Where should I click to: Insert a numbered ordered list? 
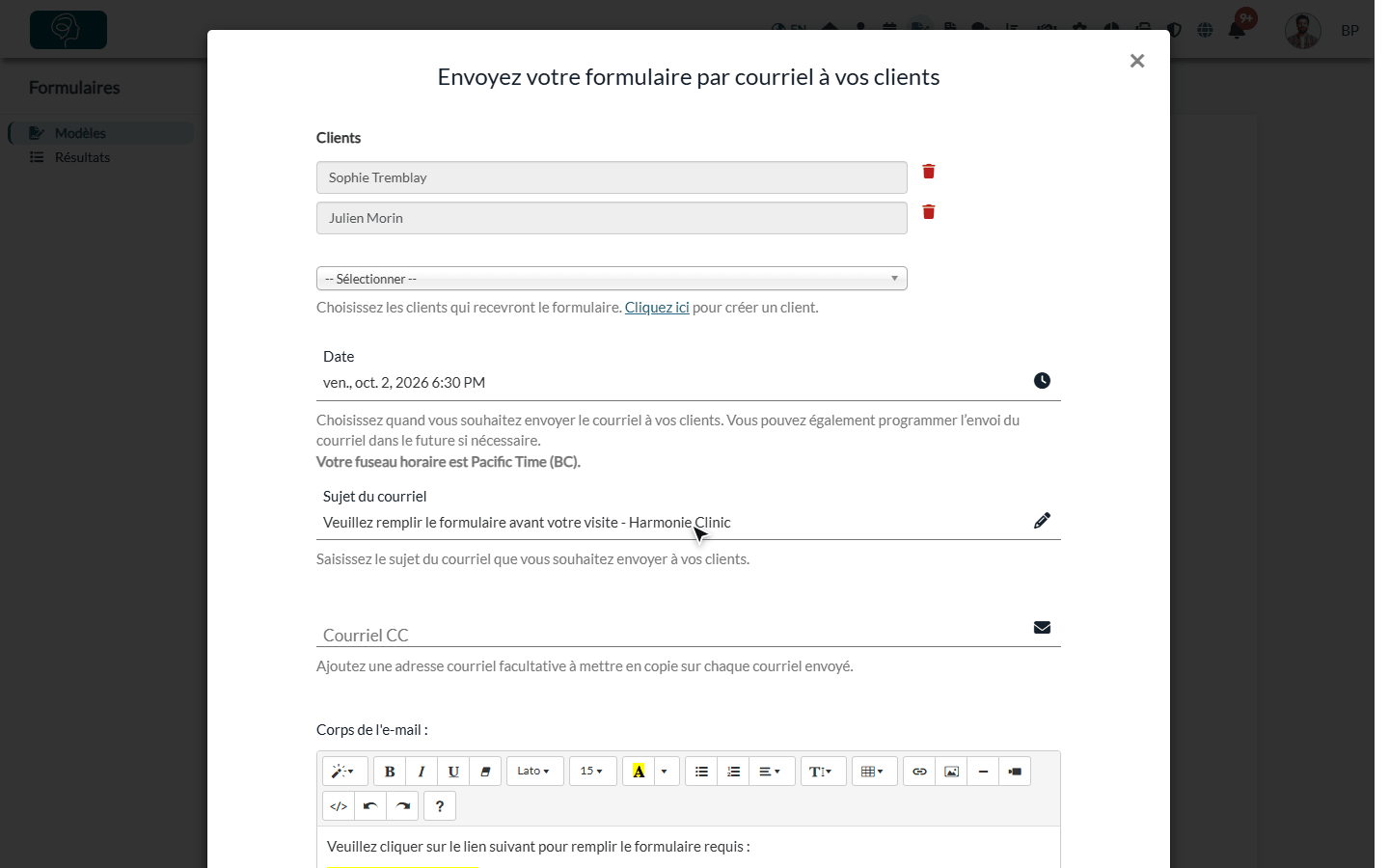click(x=733, y=772)
